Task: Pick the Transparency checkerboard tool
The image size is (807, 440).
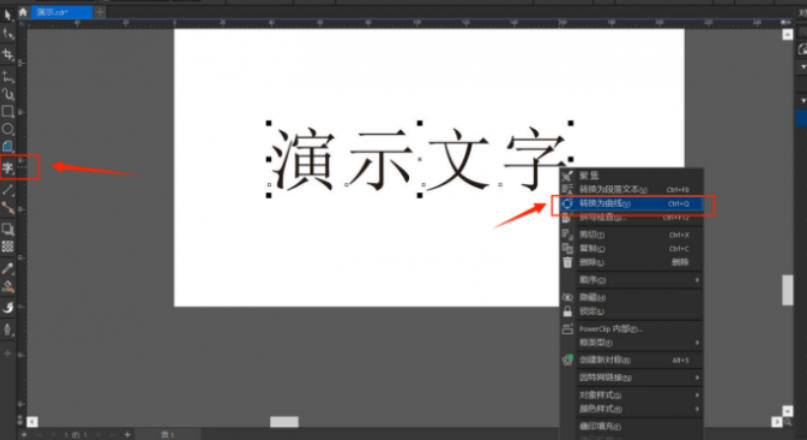Action: (8, 245)
